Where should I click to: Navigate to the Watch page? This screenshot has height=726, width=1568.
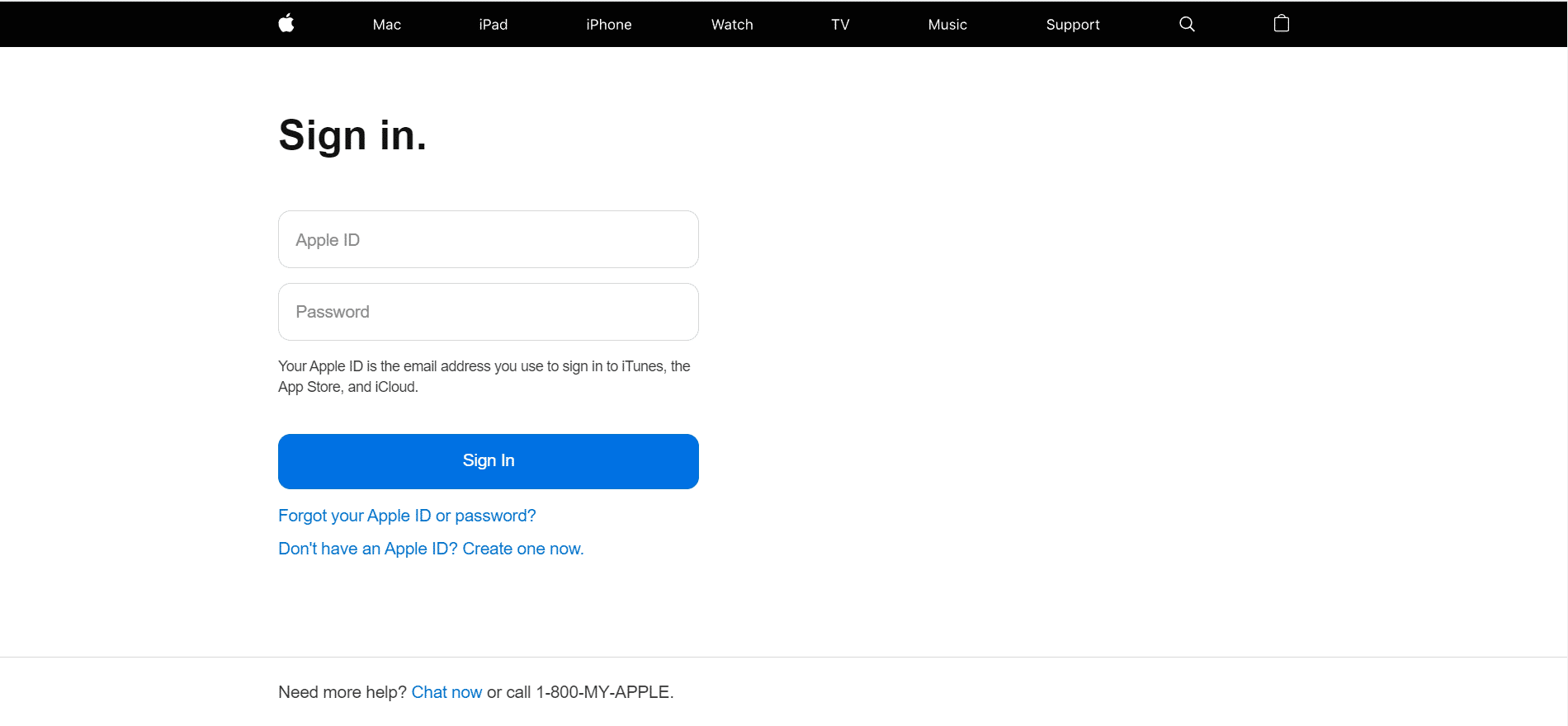[x=732, y=25]
